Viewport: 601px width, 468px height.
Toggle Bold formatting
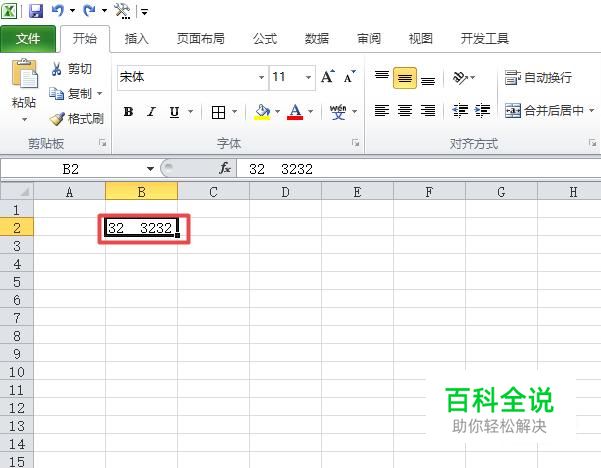coord(128,112)
